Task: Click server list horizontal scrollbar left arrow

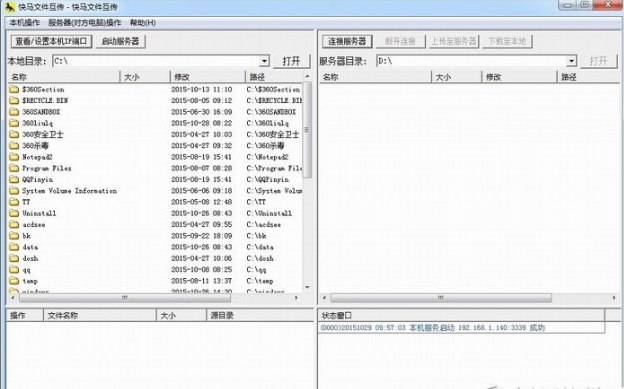Action: (324, 297)
